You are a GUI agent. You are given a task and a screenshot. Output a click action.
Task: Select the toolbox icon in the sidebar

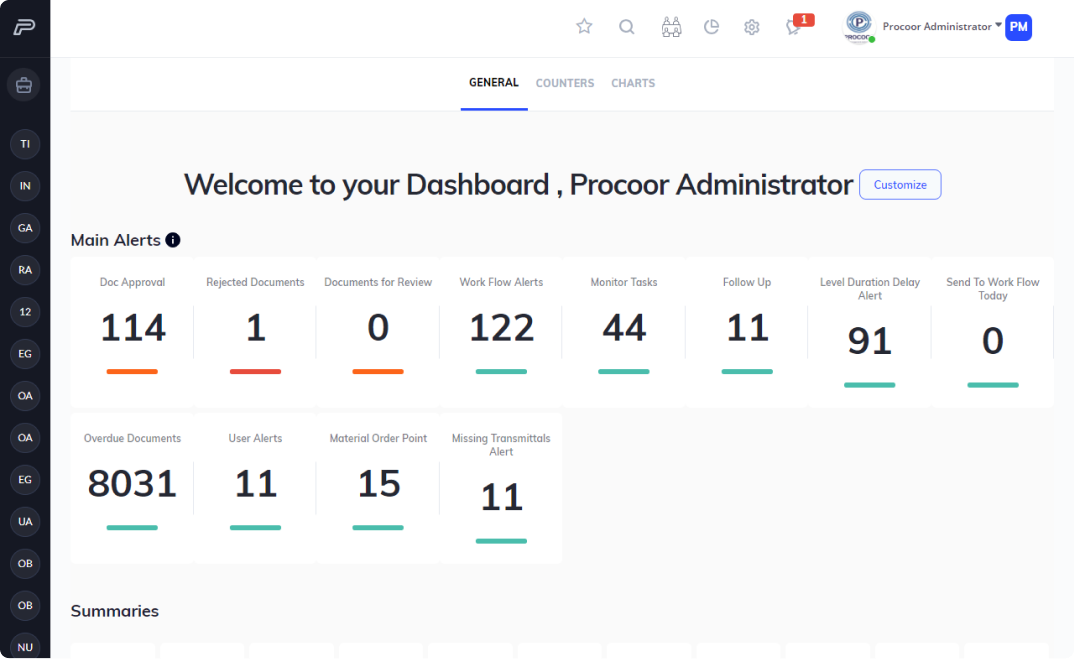click(24, 85)
